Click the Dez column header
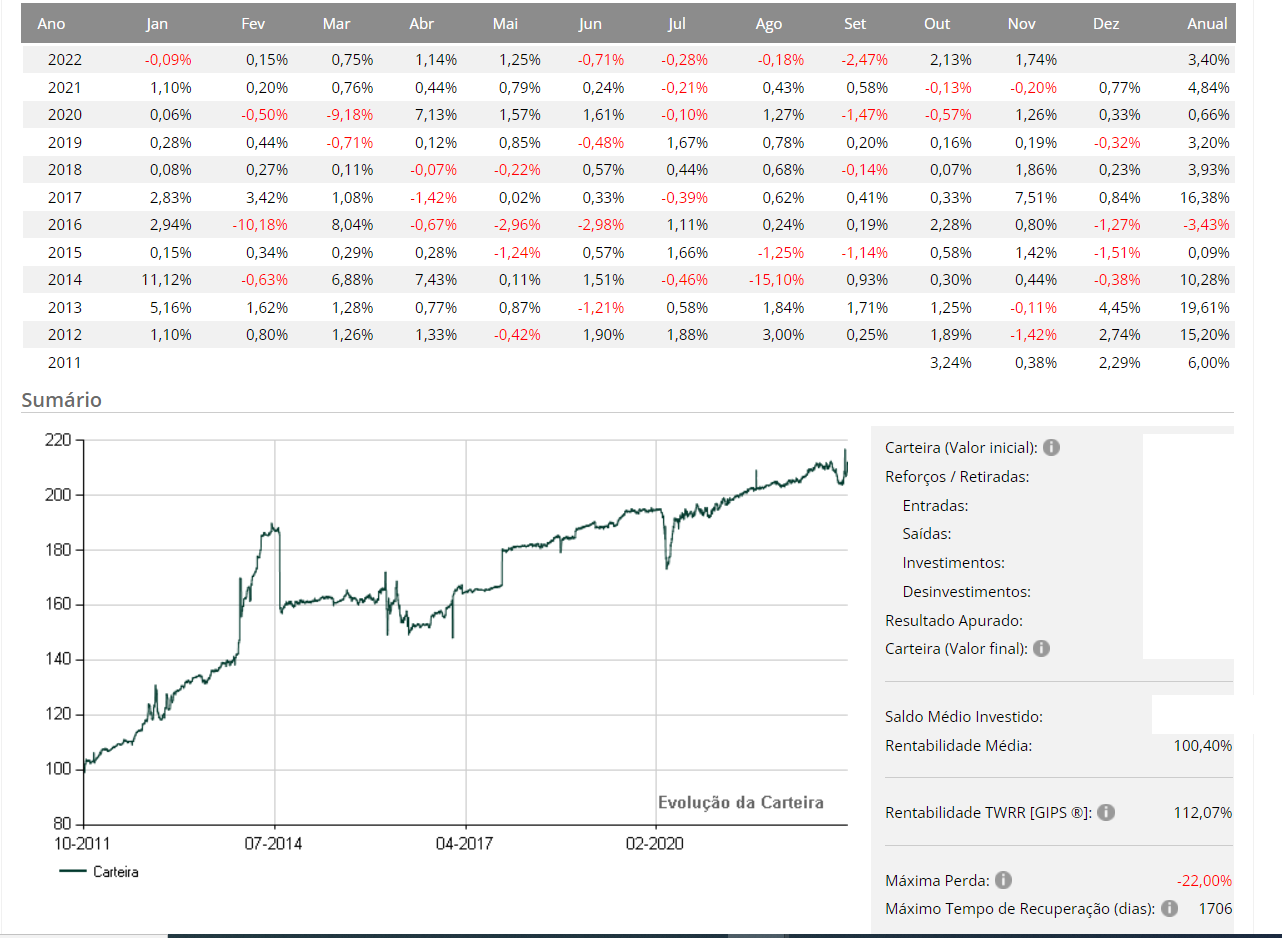The height and width of the screenshot is (938, 1282). (x=1106, y=24)
